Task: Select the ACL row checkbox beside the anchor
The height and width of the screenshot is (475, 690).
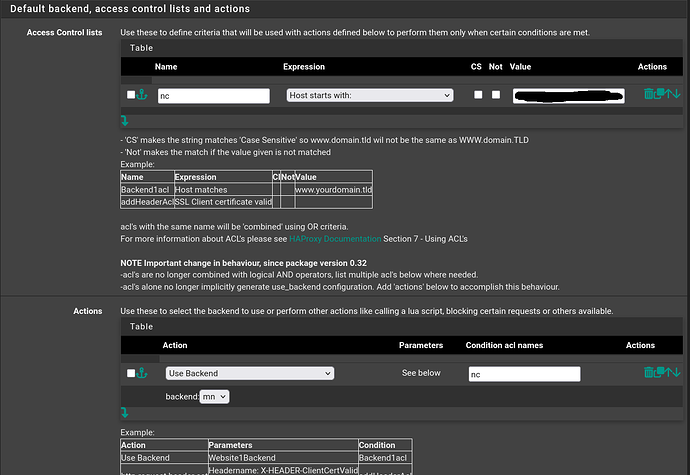Action: (x=130, y=95)
